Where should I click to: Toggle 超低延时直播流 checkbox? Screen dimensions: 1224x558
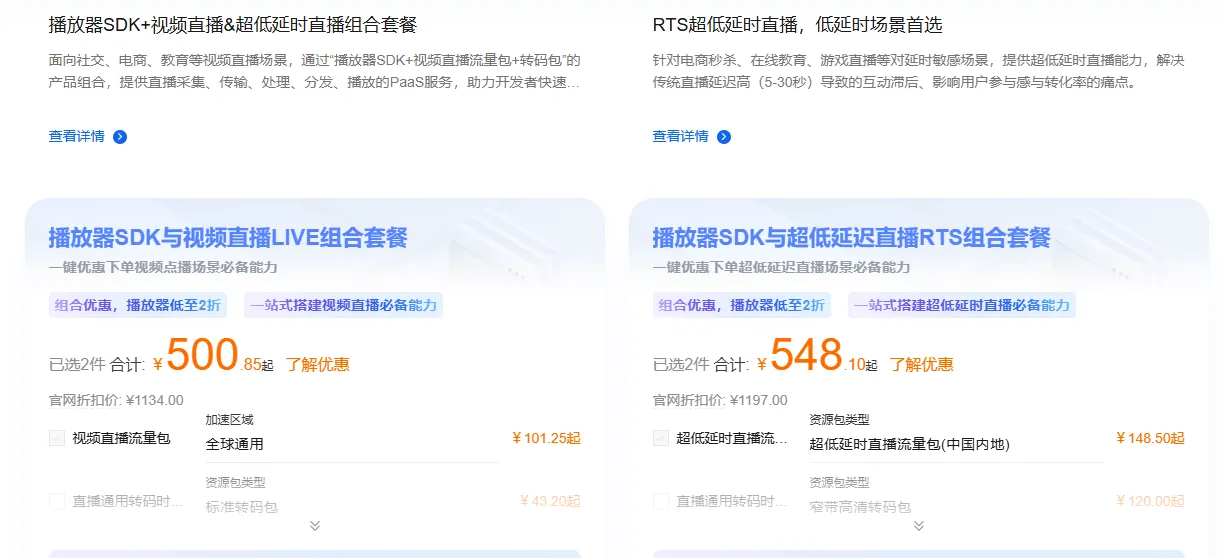(661, 438)
